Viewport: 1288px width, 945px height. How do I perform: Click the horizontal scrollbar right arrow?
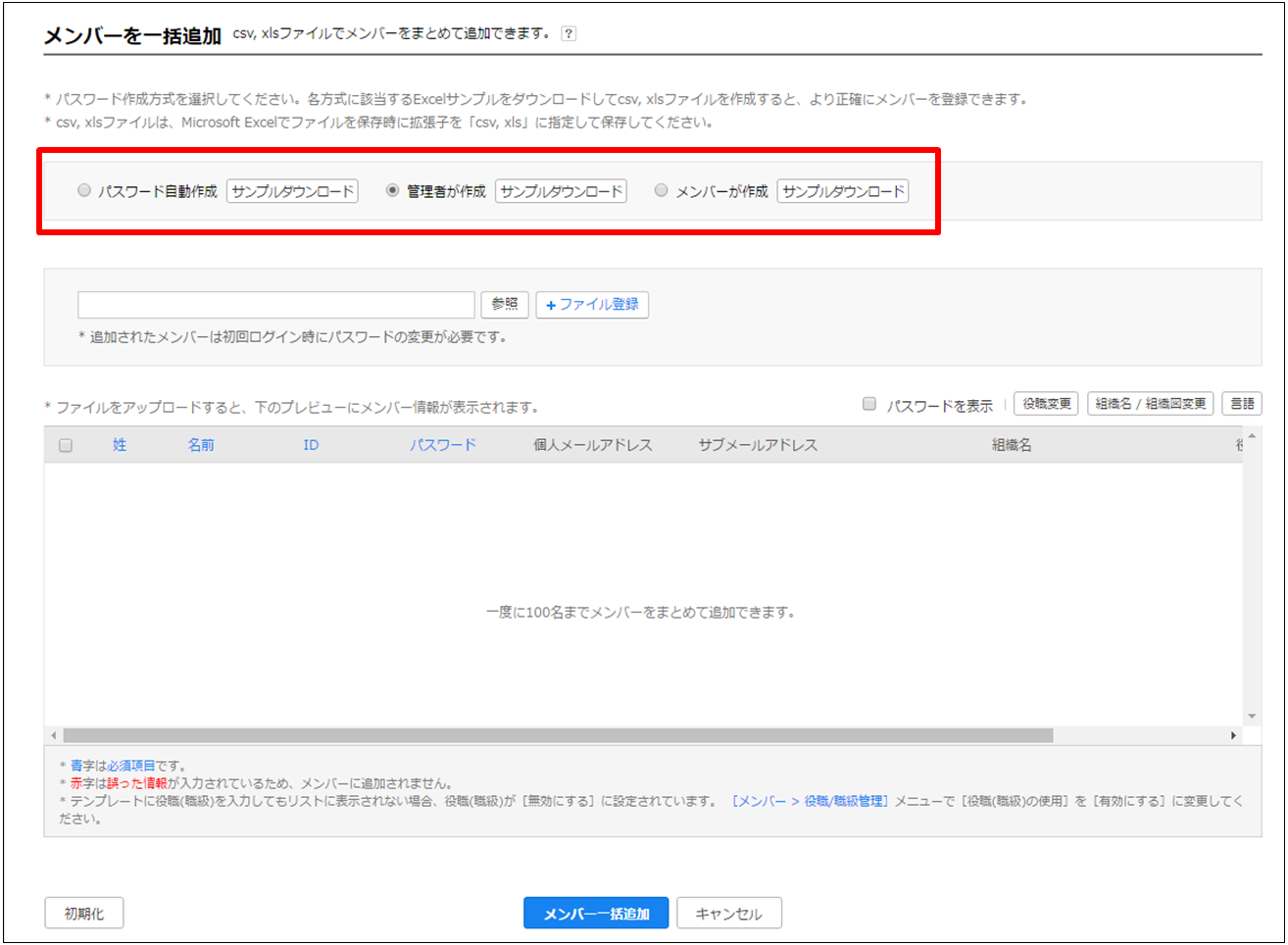tap(1233, 735)
